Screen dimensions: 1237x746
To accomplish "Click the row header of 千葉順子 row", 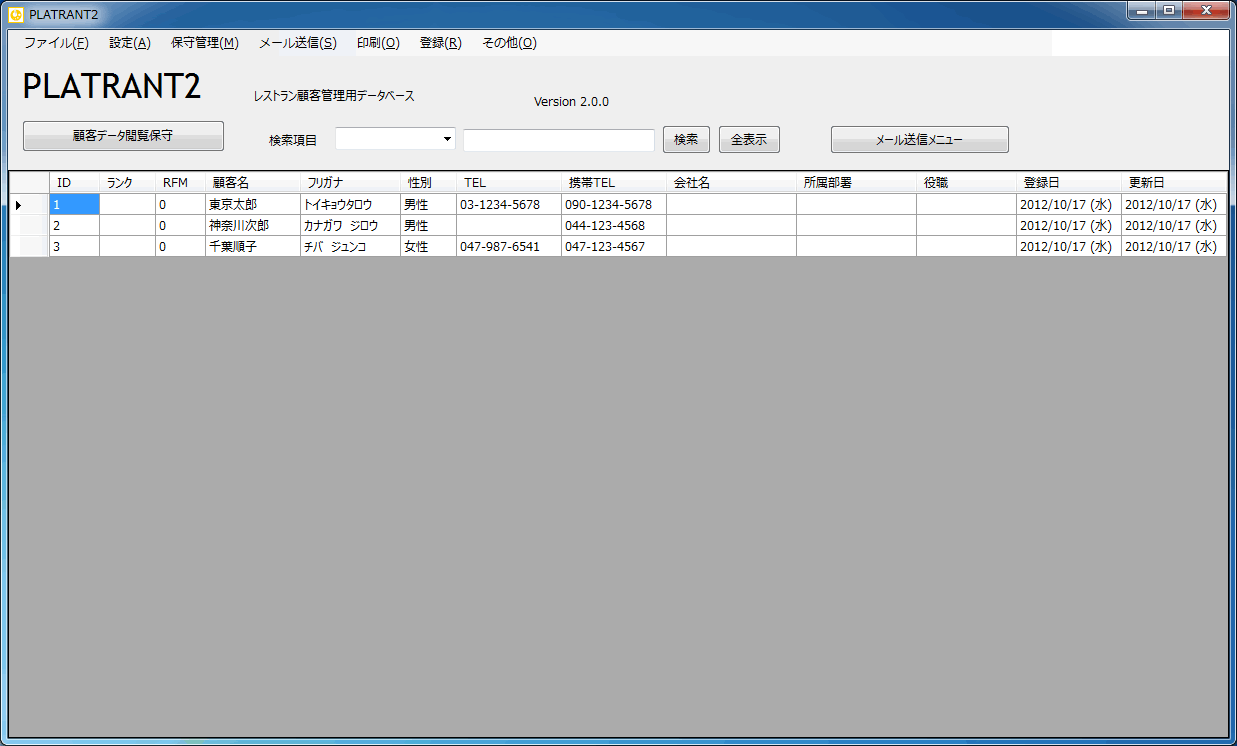I will [x=29, y=246].
